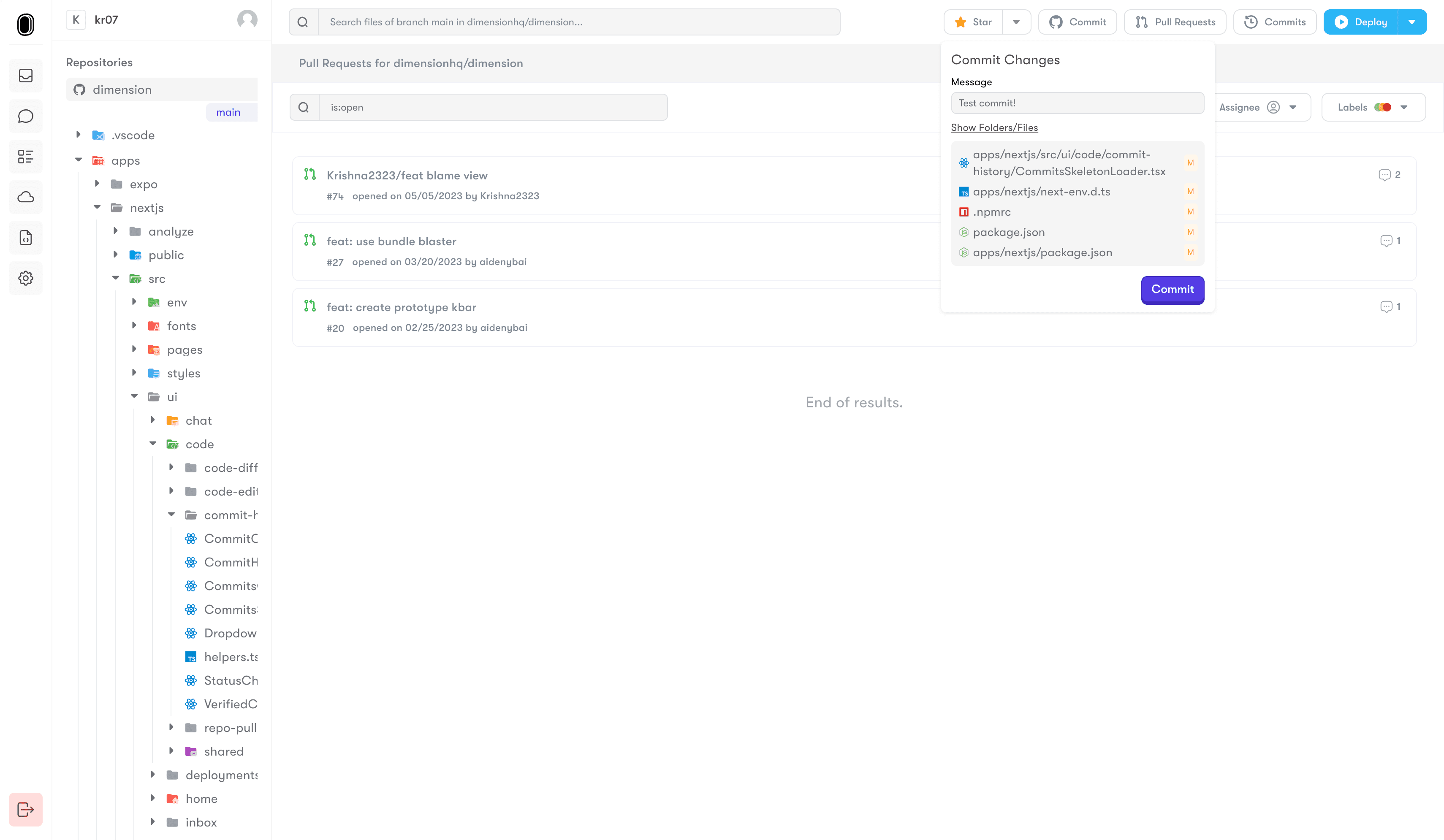The image size is (1444, 840).
Task: Click the user avatar next to kr07
Action: pyautogui.click(x=247, y=19)
